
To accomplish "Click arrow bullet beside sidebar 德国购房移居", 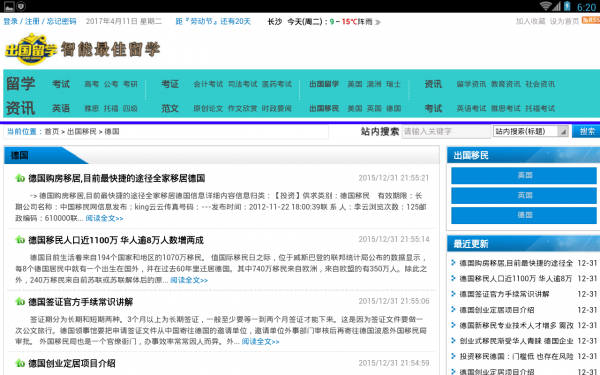I will [x=453, y=263].
